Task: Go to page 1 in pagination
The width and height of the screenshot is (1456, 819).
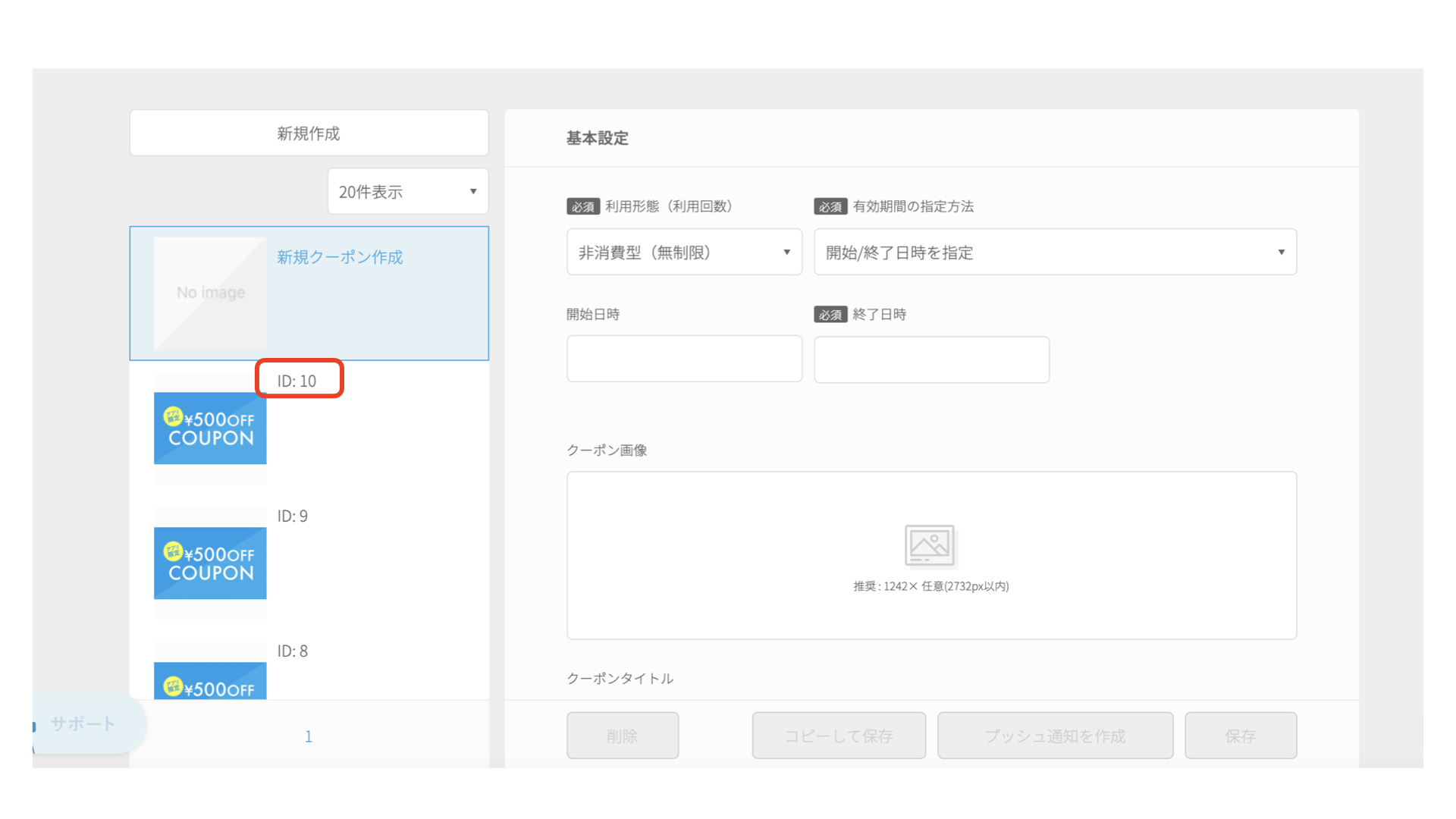Action: pos(309,736)
